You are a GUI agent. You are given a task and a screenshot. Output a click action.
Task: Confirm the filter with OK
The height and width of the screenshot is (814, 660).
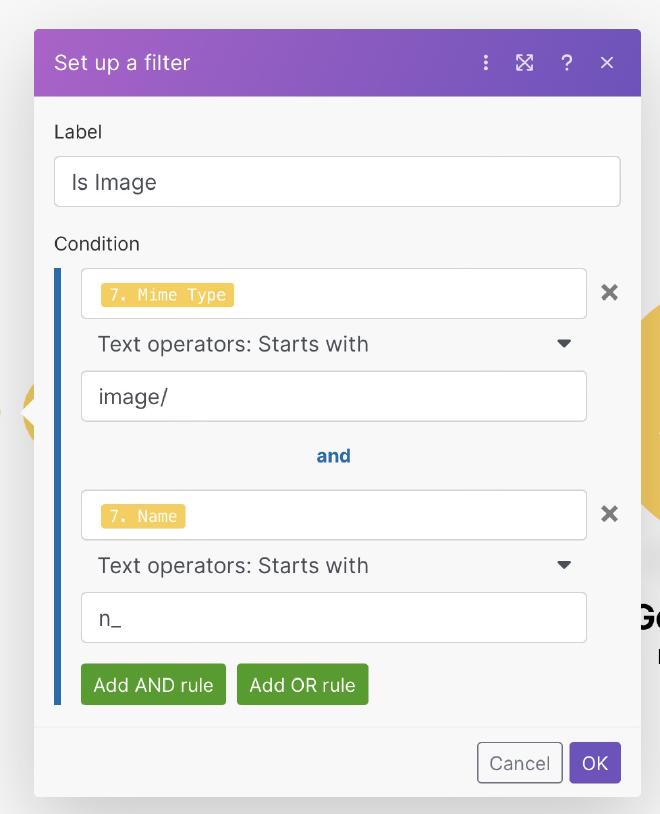click(595, 763)
